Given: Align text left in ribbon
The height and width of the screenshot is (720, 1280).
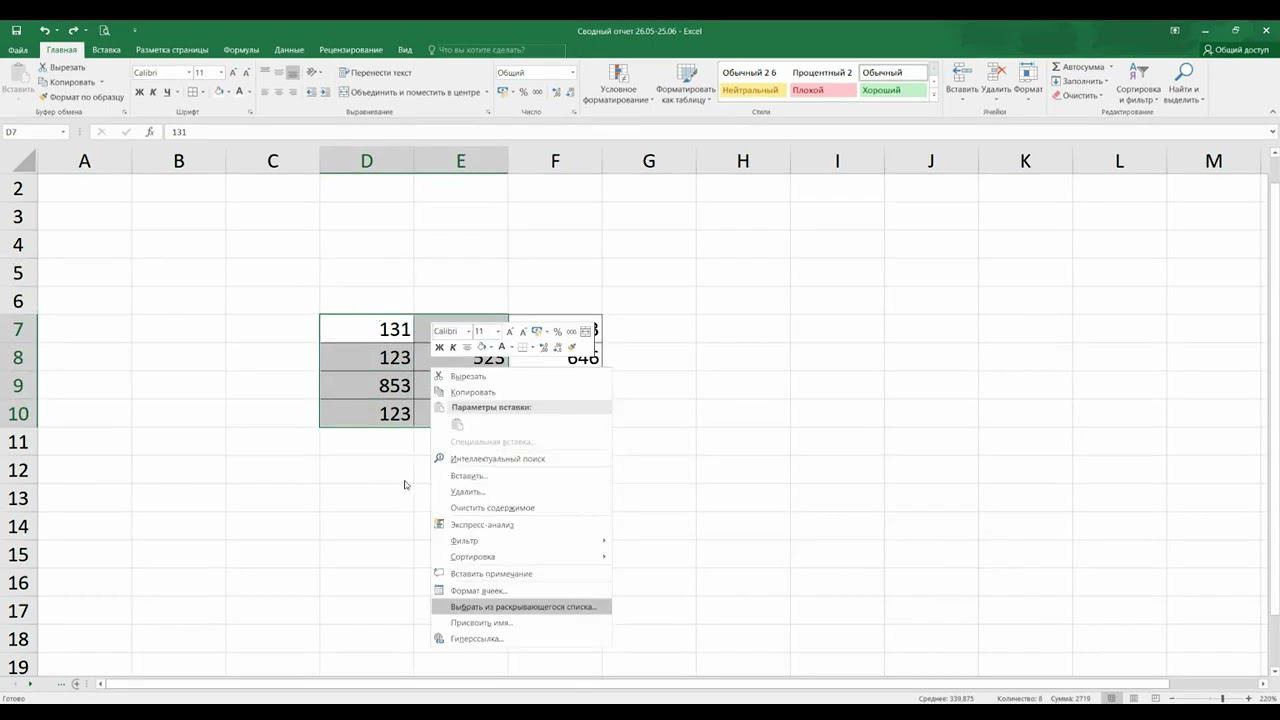Looking at the screenshot, I should (265, 92).
